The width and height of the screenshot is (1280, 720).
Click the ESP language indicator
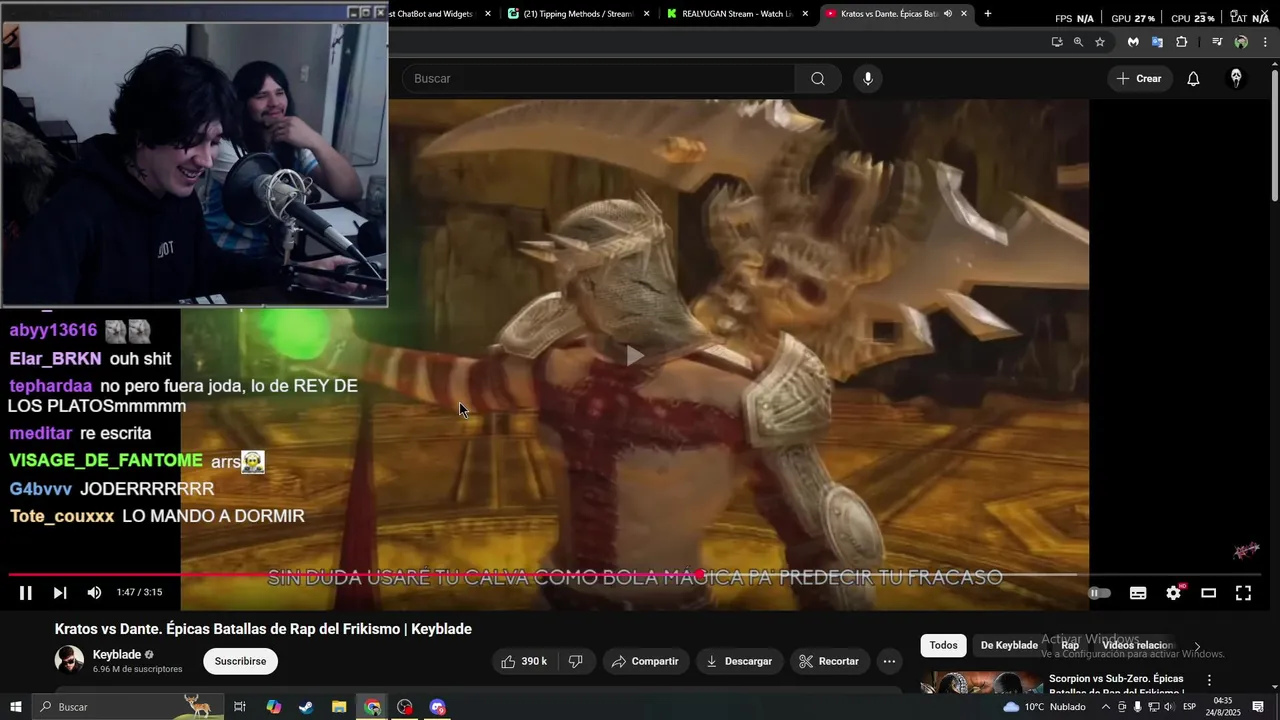pyautogui.click(x=1190, y=707)
